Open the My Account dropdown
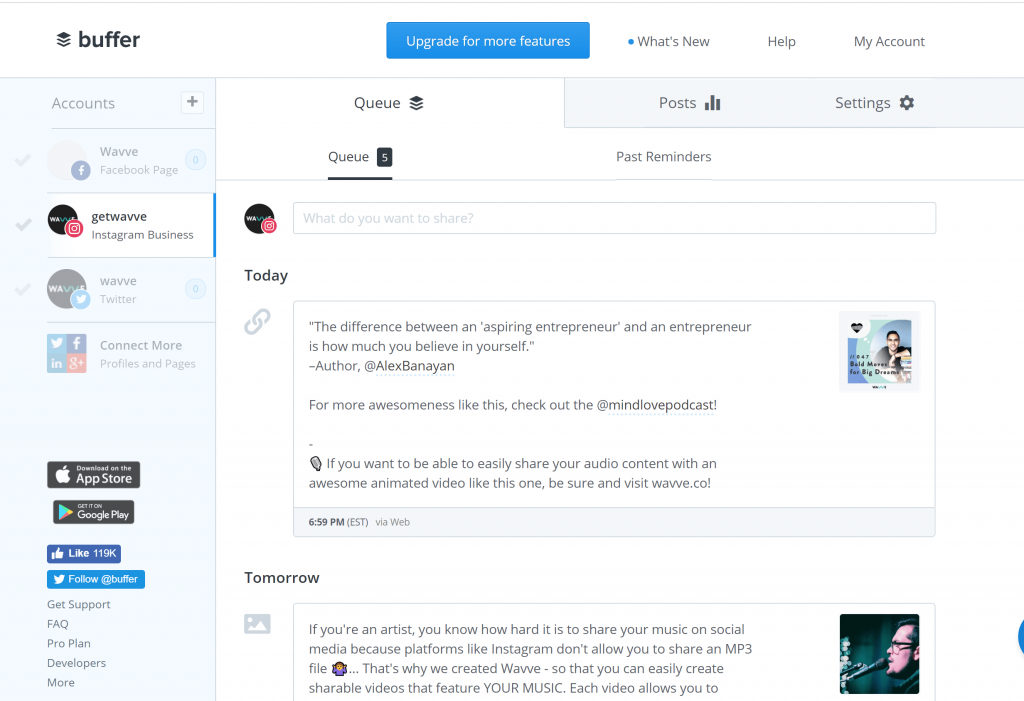The width and height of the screenshot is (1024, 701). tap(889, 41)
